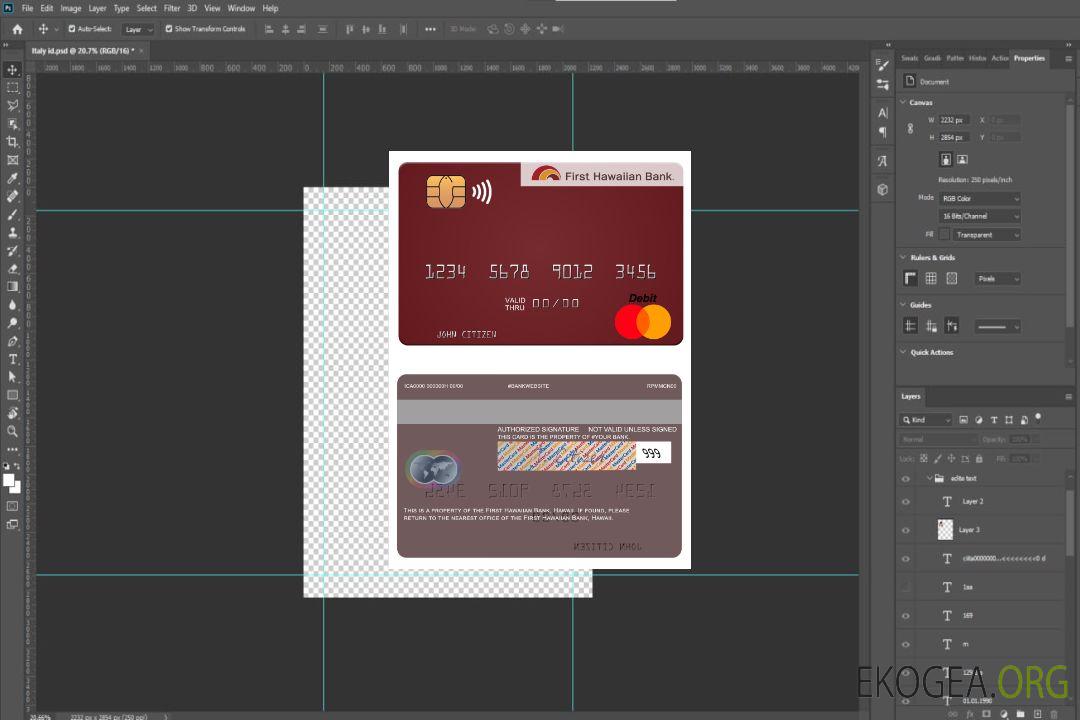The width and height of the screenshot is (1080, 720).
Task: Open the Character panel icon
Action: (882, 113)
